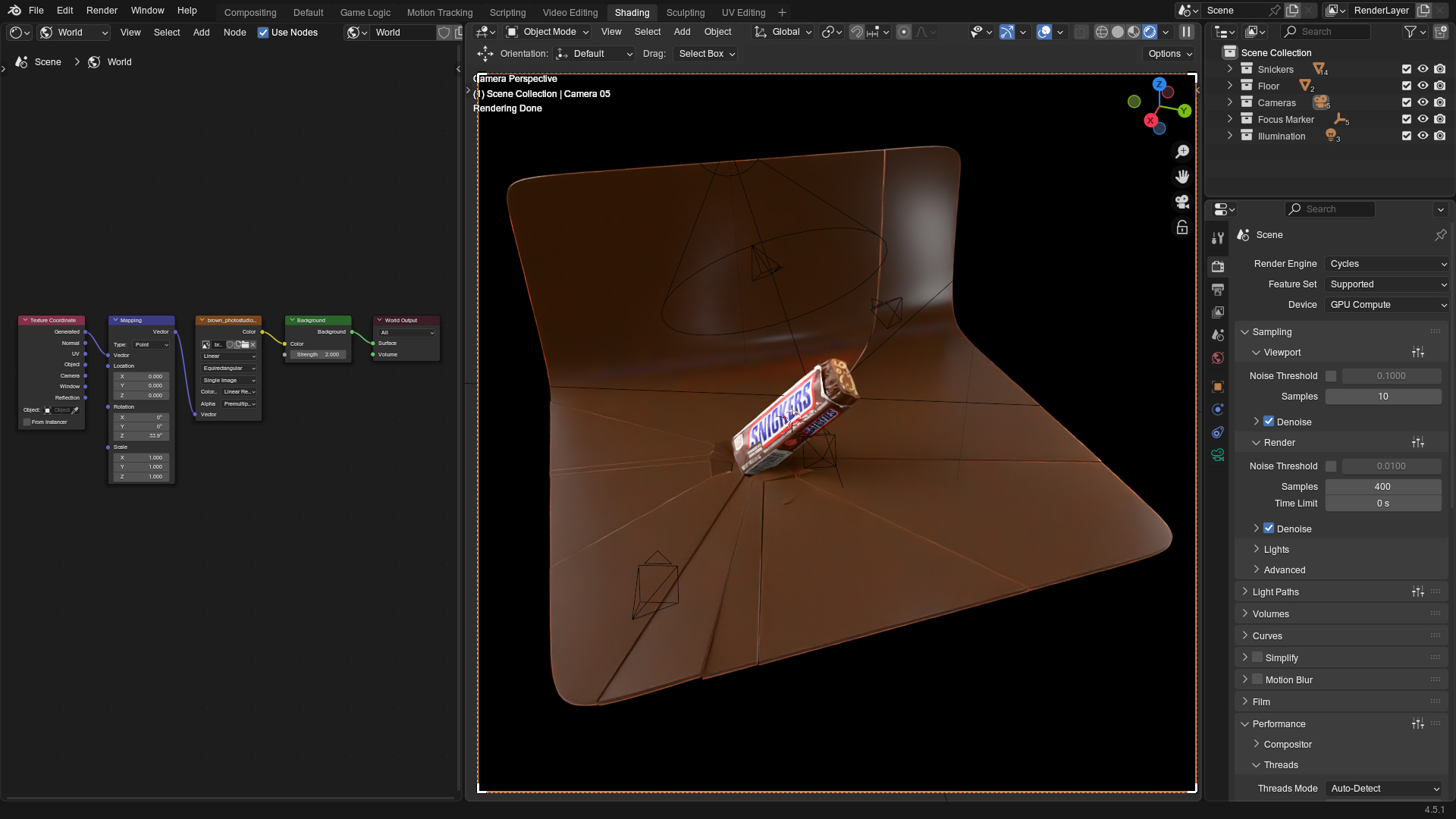Open the Threads Mode dropdown

(x=1384, y=789)
